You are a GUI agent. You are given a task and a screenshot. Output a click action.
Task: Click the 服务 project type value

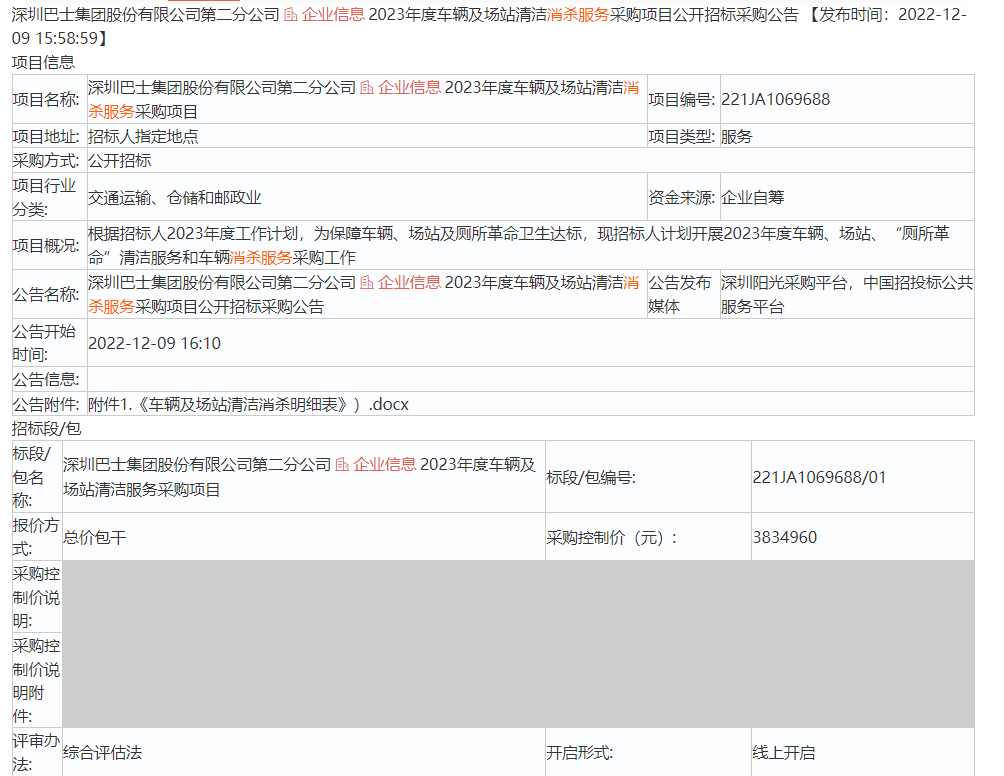pyautogui.click(x=736, y=136)
